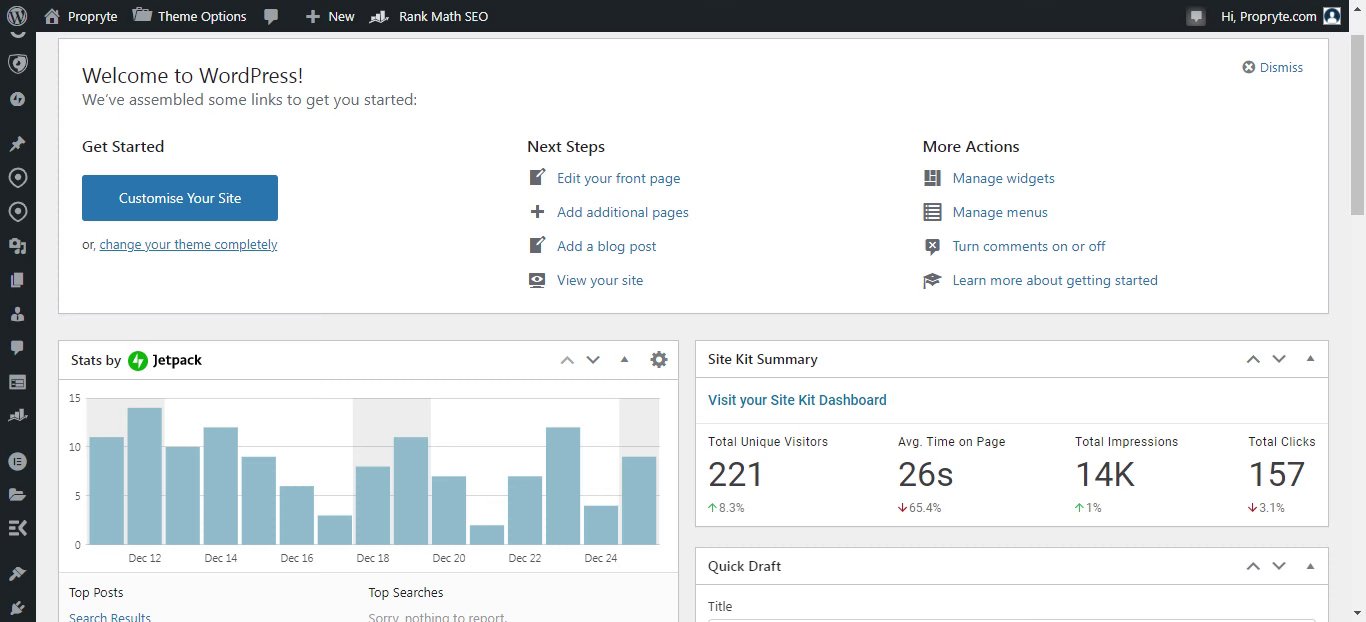Open the Manage widgets link
The height and width of the screenshot is (622, 1366).
tap(1003, 178)
